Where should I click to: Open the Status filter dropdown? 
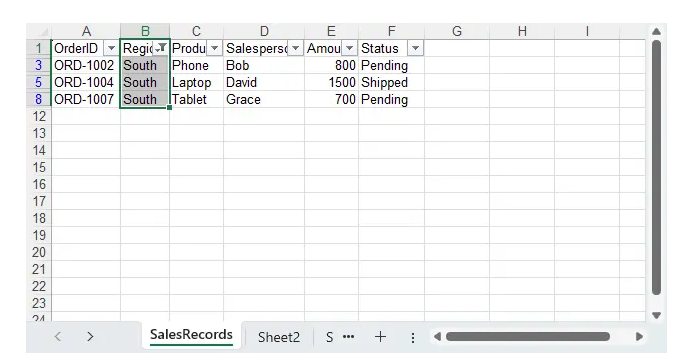[415, 48]
